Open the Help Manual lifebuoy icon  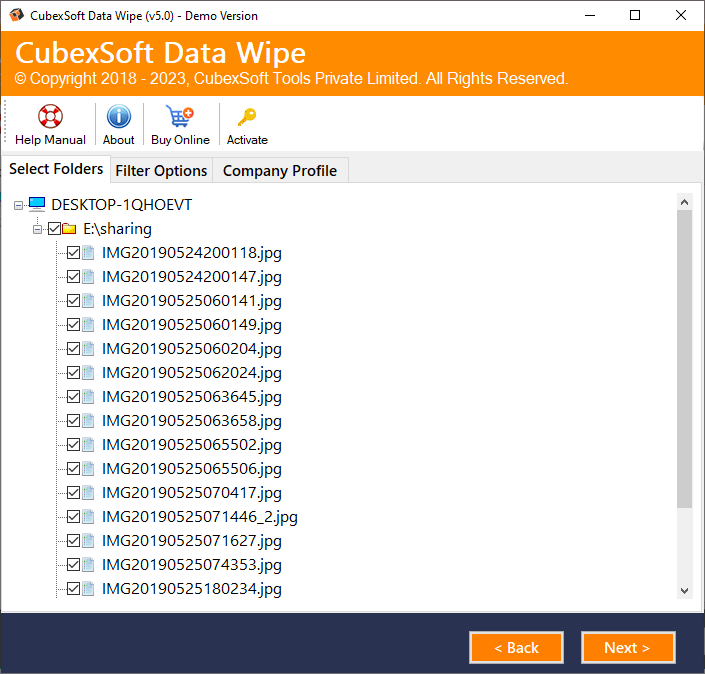(x=50, y=117)
